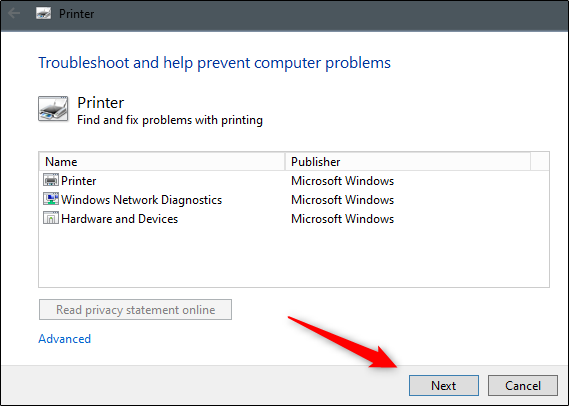Select the Printer list entry

point(78,181)
